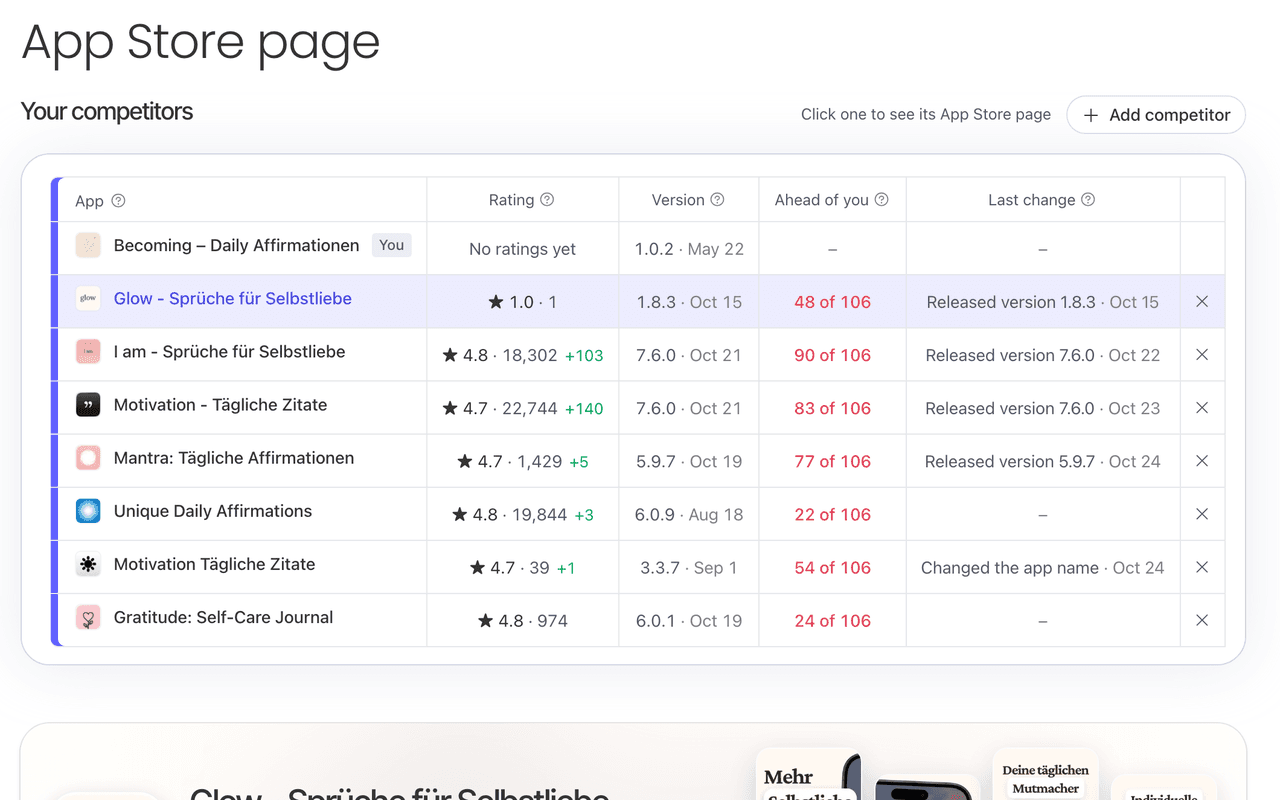1280x800 pixels.
Task: Click Deine täglichen Mutmacher screenshot thumbnail
Action: click(x=1045, y=773)
